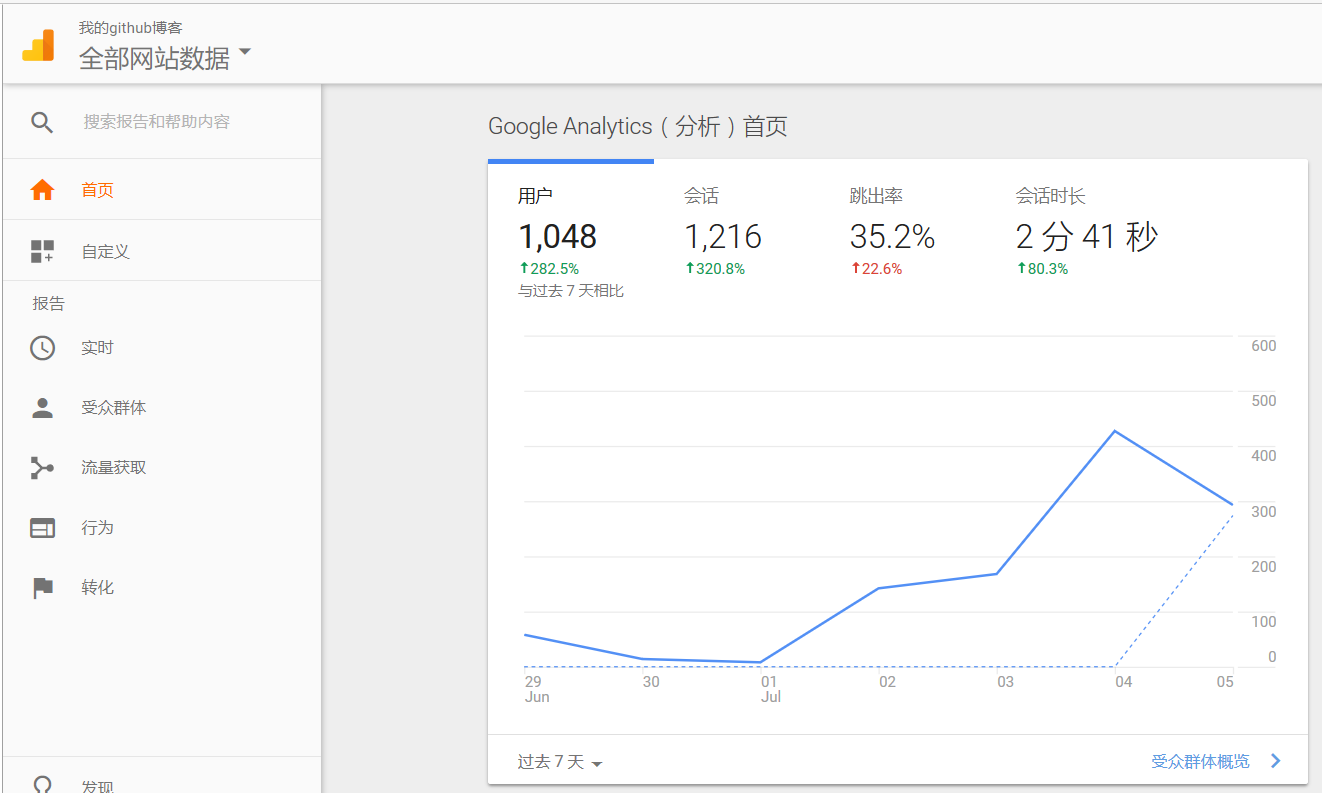Click the 1,216 sessions value
This screenshot has height=793, width=1322.
(723, 237)
